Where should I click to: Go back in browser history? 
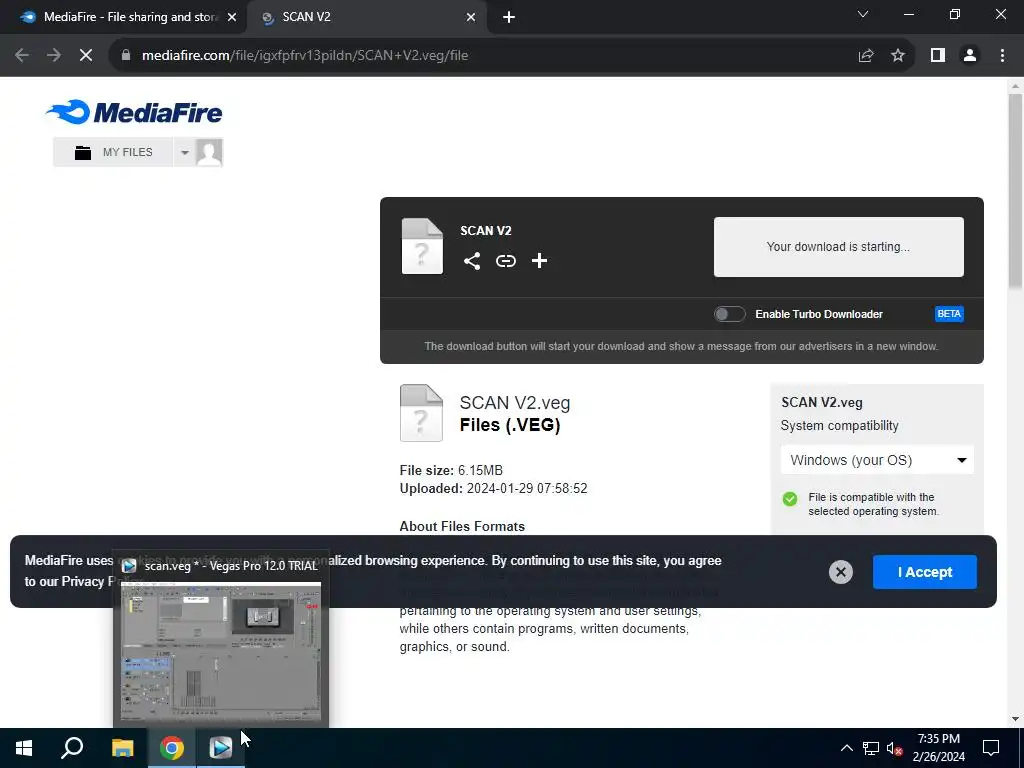[22, 56]
